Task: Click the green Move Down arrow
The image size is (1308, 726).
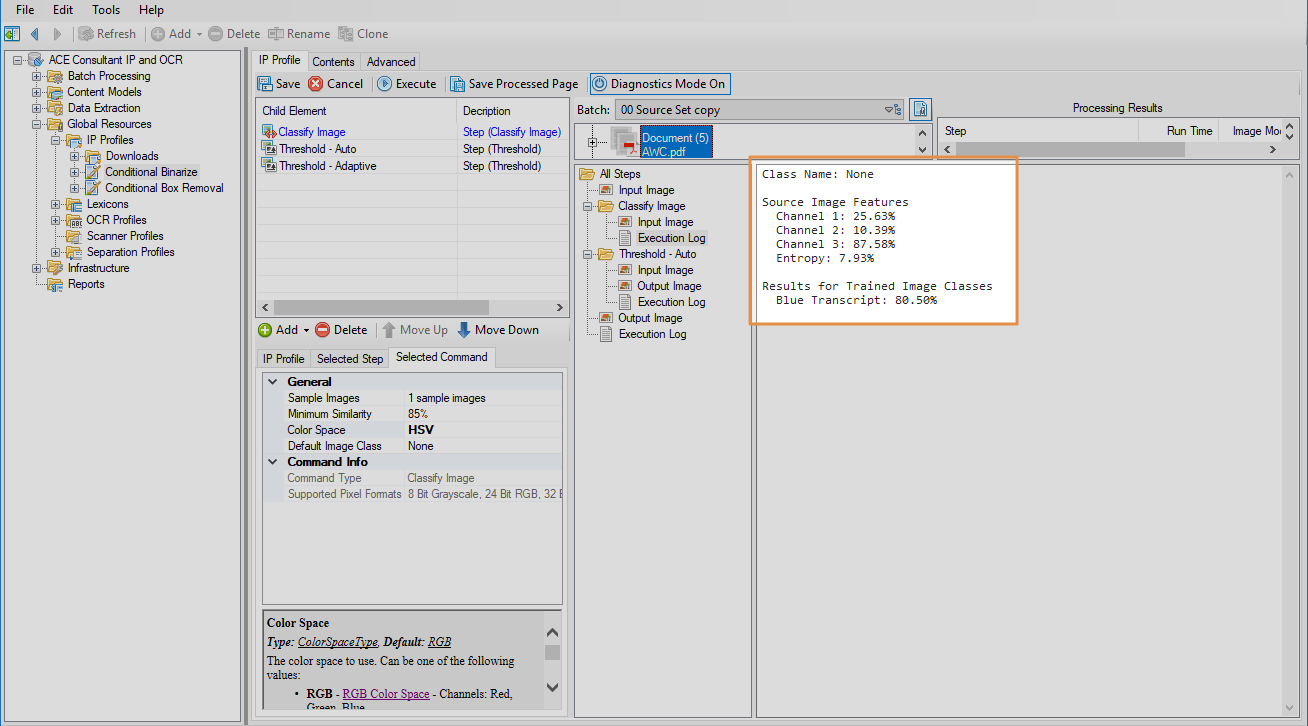Action: click(x=464, y=330)
